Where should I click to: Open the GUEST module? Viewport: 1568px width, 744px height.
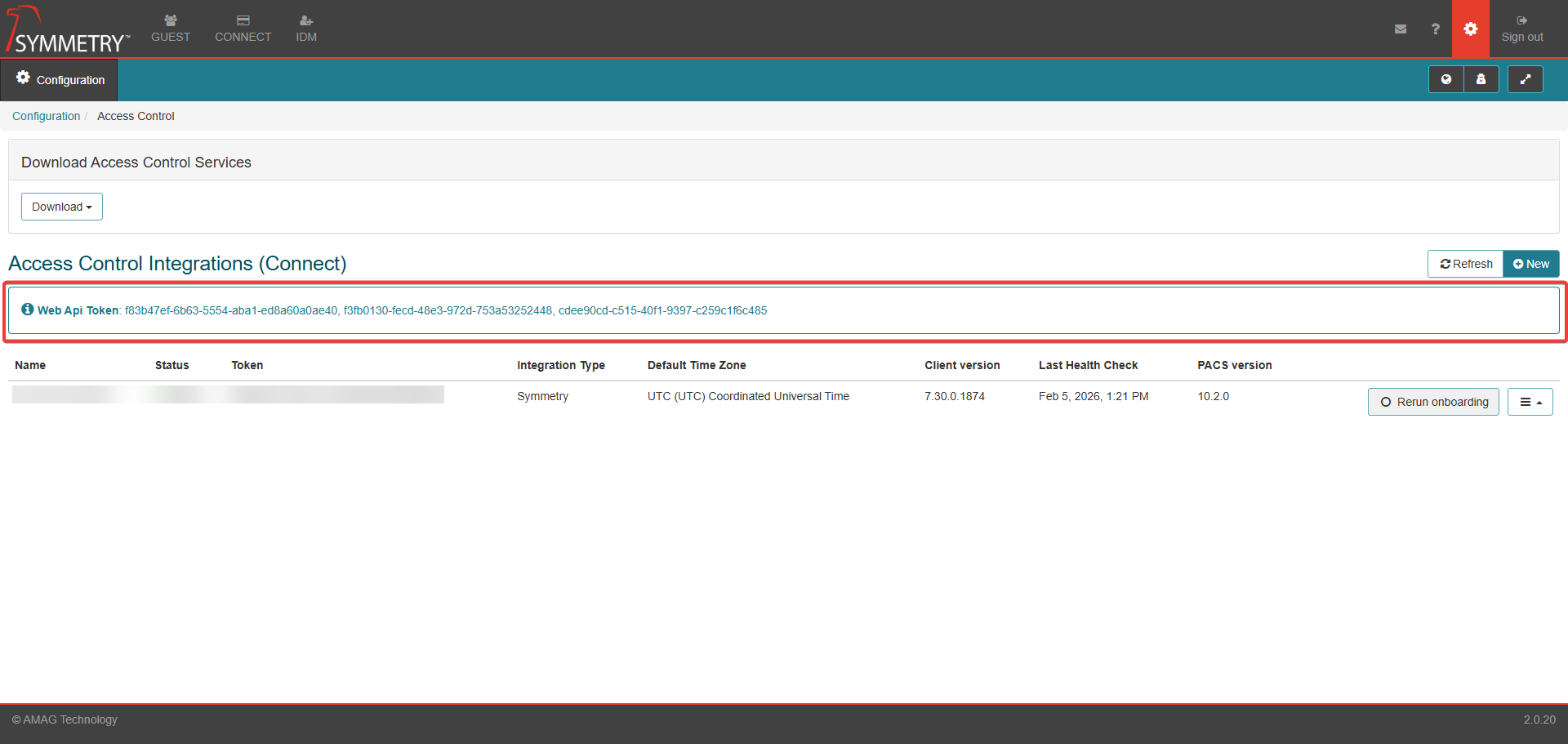[171, 29]
